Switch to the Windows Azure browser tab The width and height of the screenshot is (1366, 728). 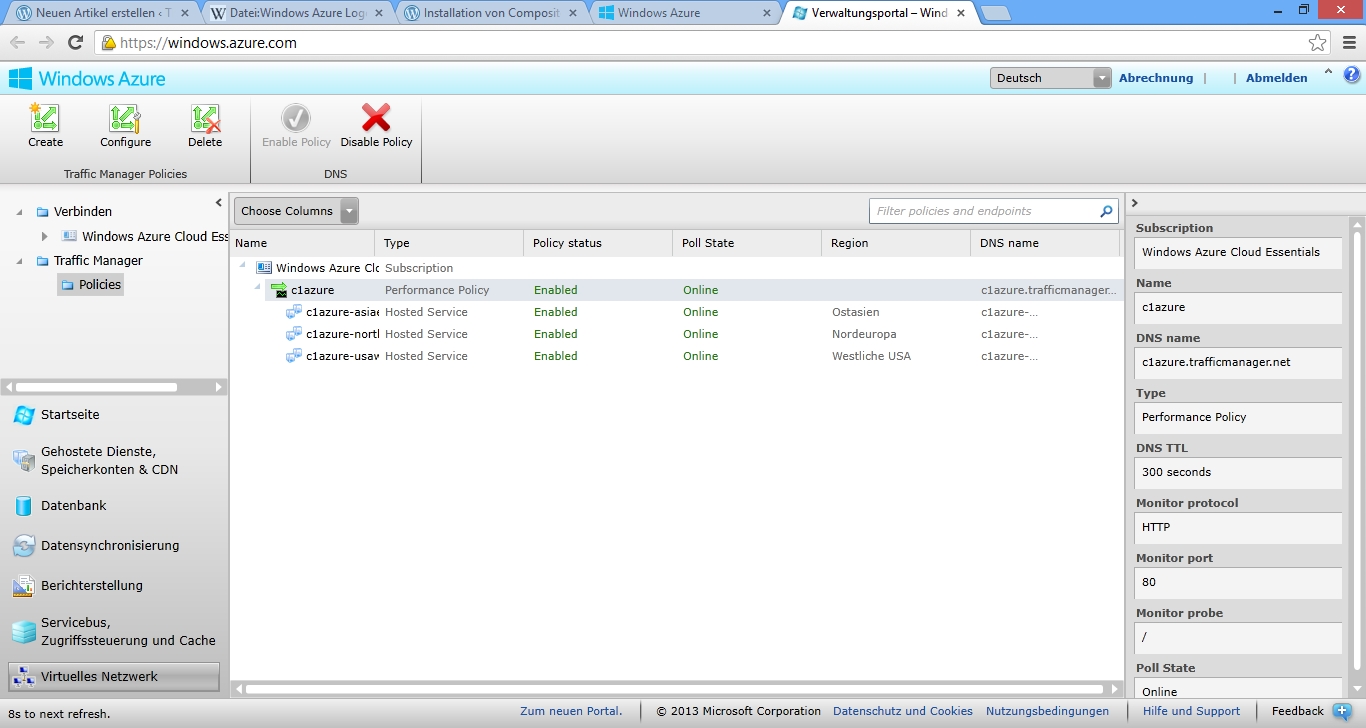684,13
